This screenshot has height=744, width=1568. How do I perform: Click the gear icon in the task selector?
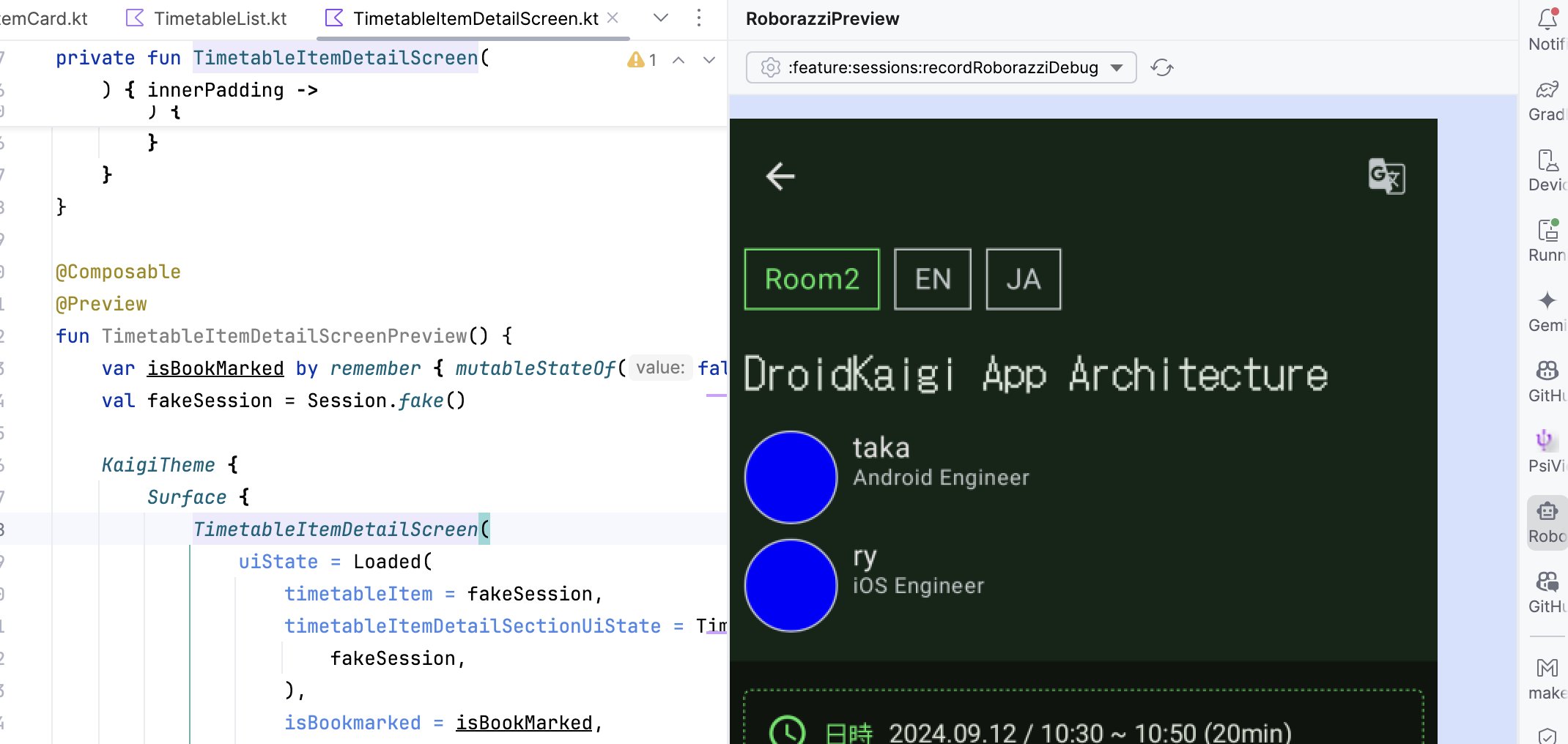pyautogui.click(x=770, y=67)
